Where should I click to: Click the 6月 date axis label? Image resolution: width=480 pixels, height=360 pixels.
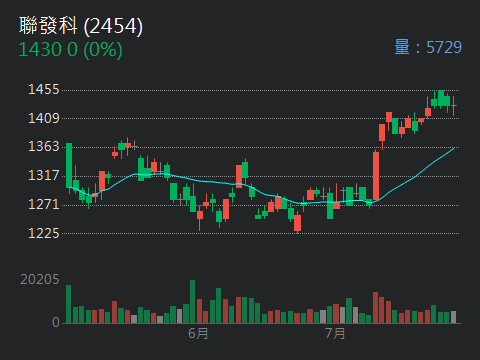(x=198, y=333)
